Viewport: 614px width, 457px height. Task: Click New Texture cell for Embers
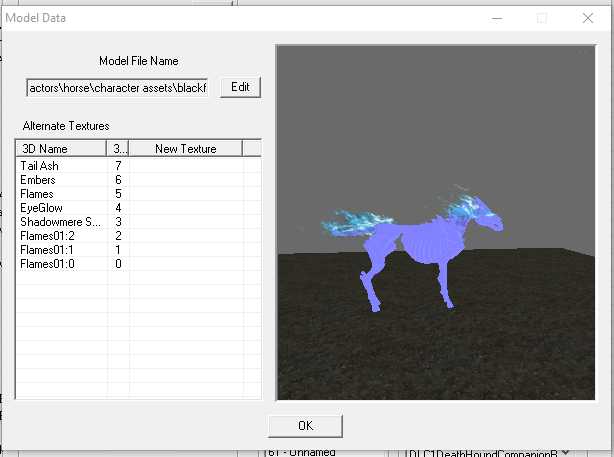[x=186, y=180]
